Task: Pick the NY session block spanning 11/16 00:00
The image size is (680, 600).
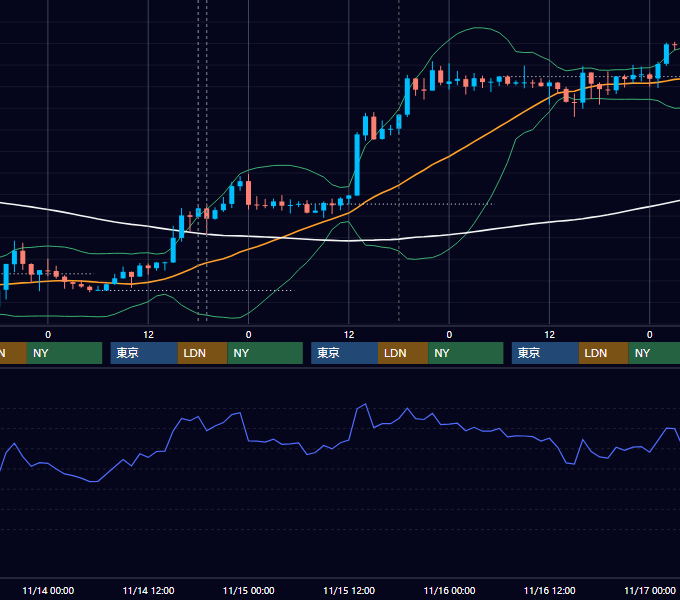Action: (466, 353)
